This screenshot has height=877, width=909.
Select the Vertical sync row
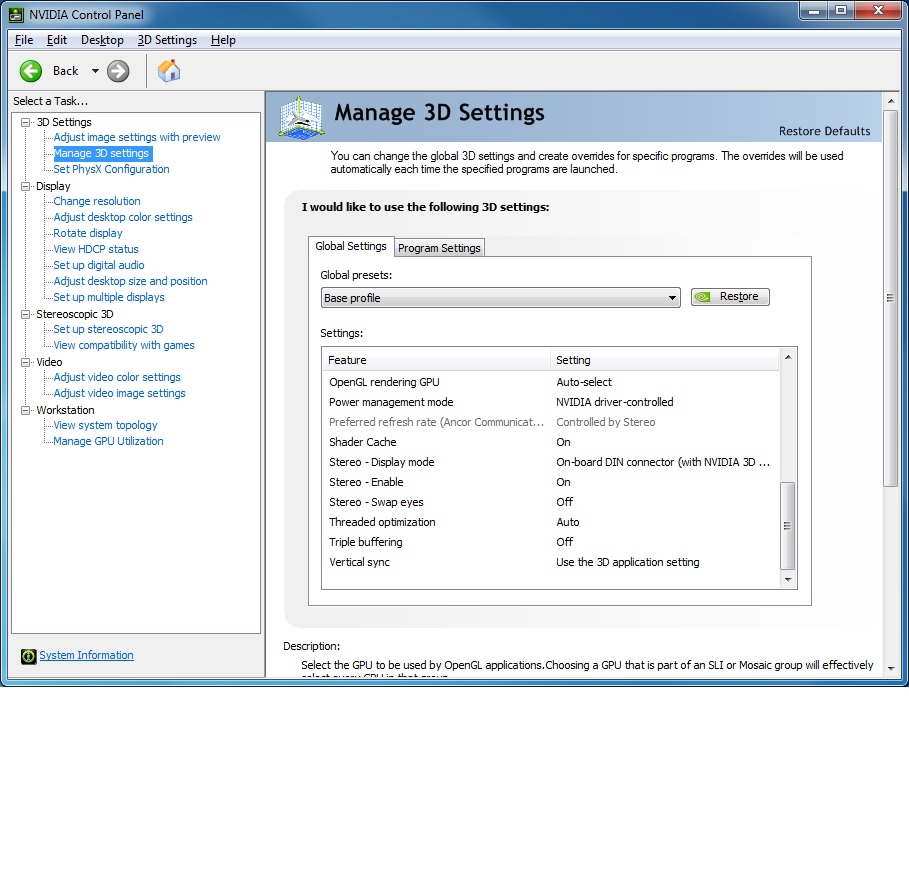(x=551, y=562)
